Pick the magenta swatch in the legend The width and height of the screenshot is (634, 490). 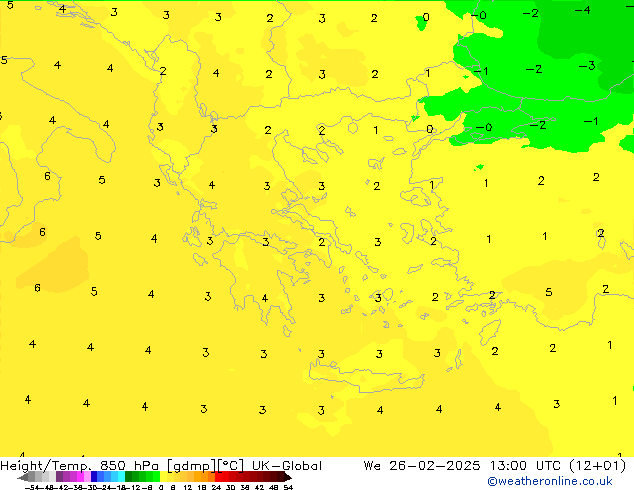click(80, 477)
